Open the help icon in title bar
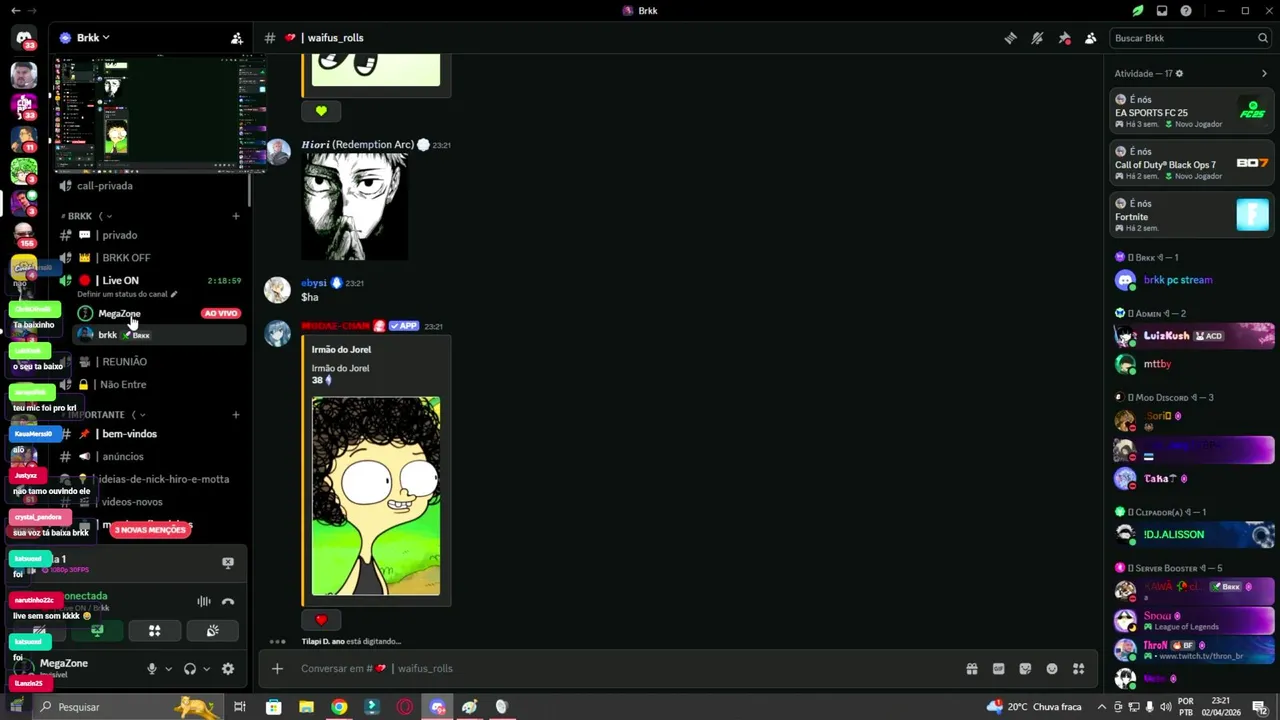This screenshot has height=720, width=1280. pos(1186,11)
